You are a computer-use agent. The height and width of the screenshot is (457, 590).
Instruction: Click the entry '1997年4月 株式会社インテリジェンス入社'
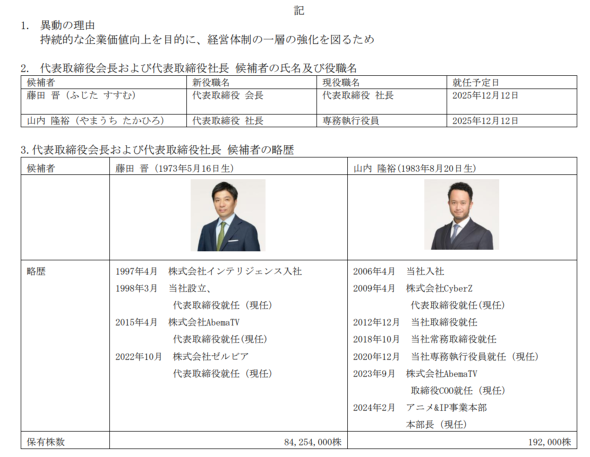coord(208,271)
